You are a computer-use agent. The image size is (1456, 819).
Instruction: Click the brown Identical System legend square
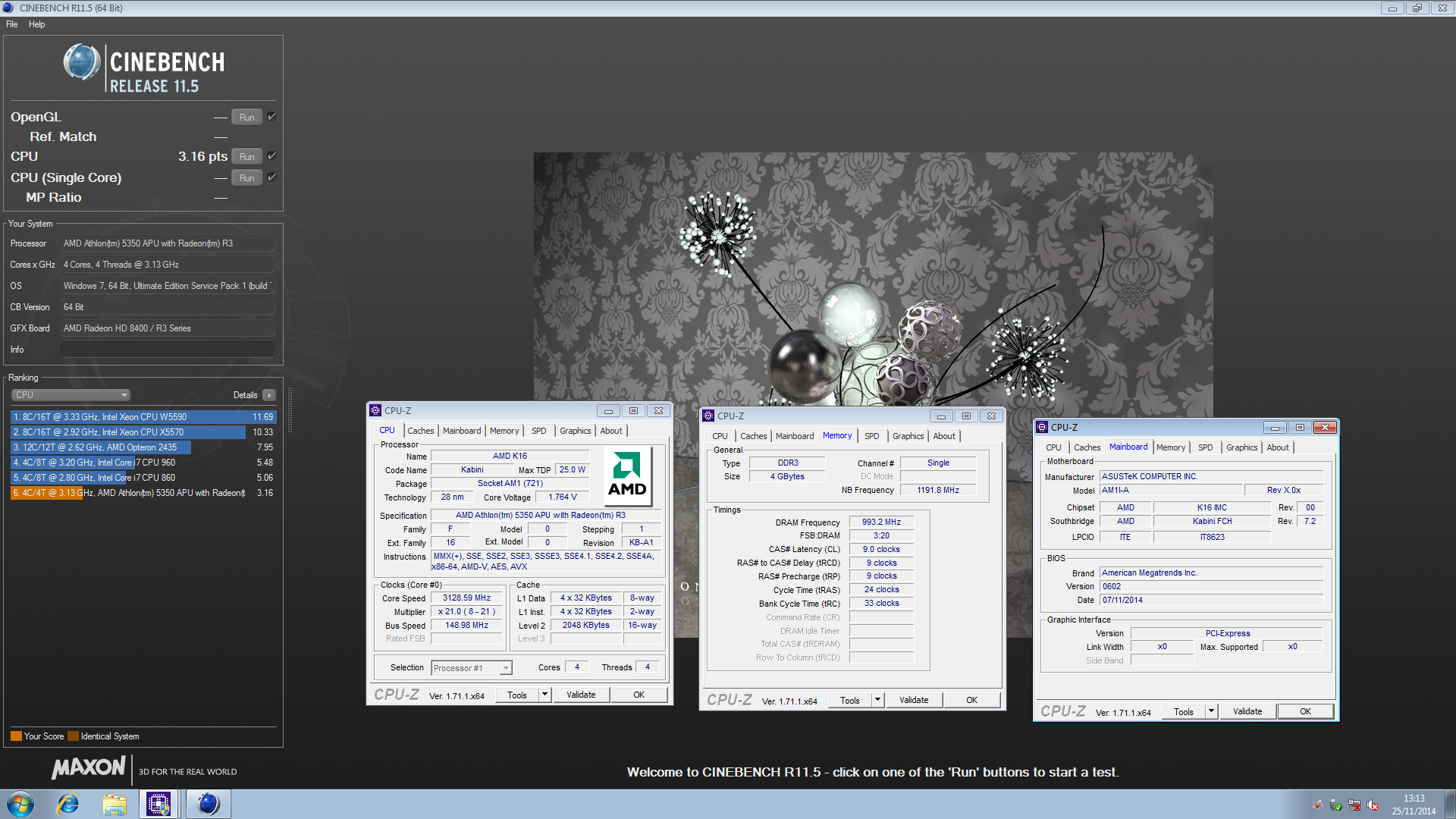pos(73,736)
